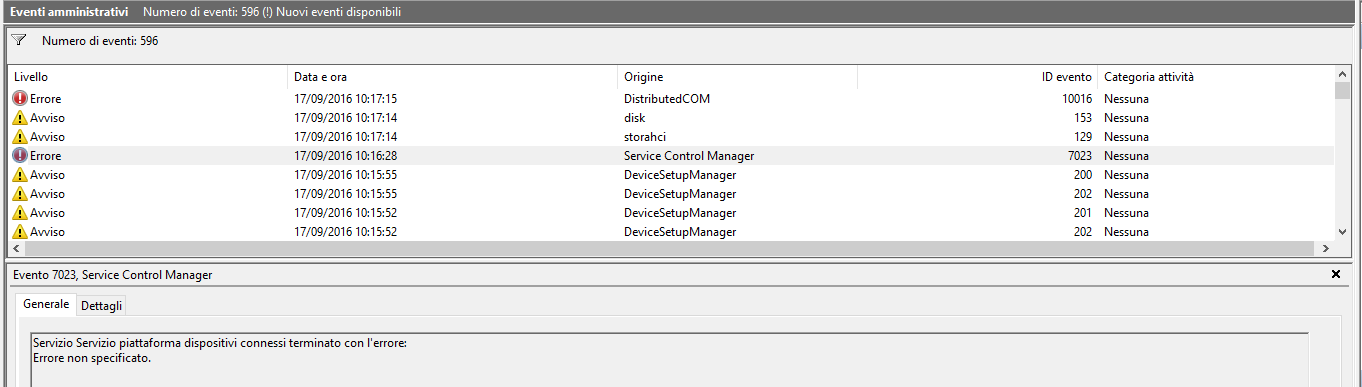This screenshot has height=387, width=1362.
Task: Click the horizontal scrollbar left arrow
Action: point(16,248)
